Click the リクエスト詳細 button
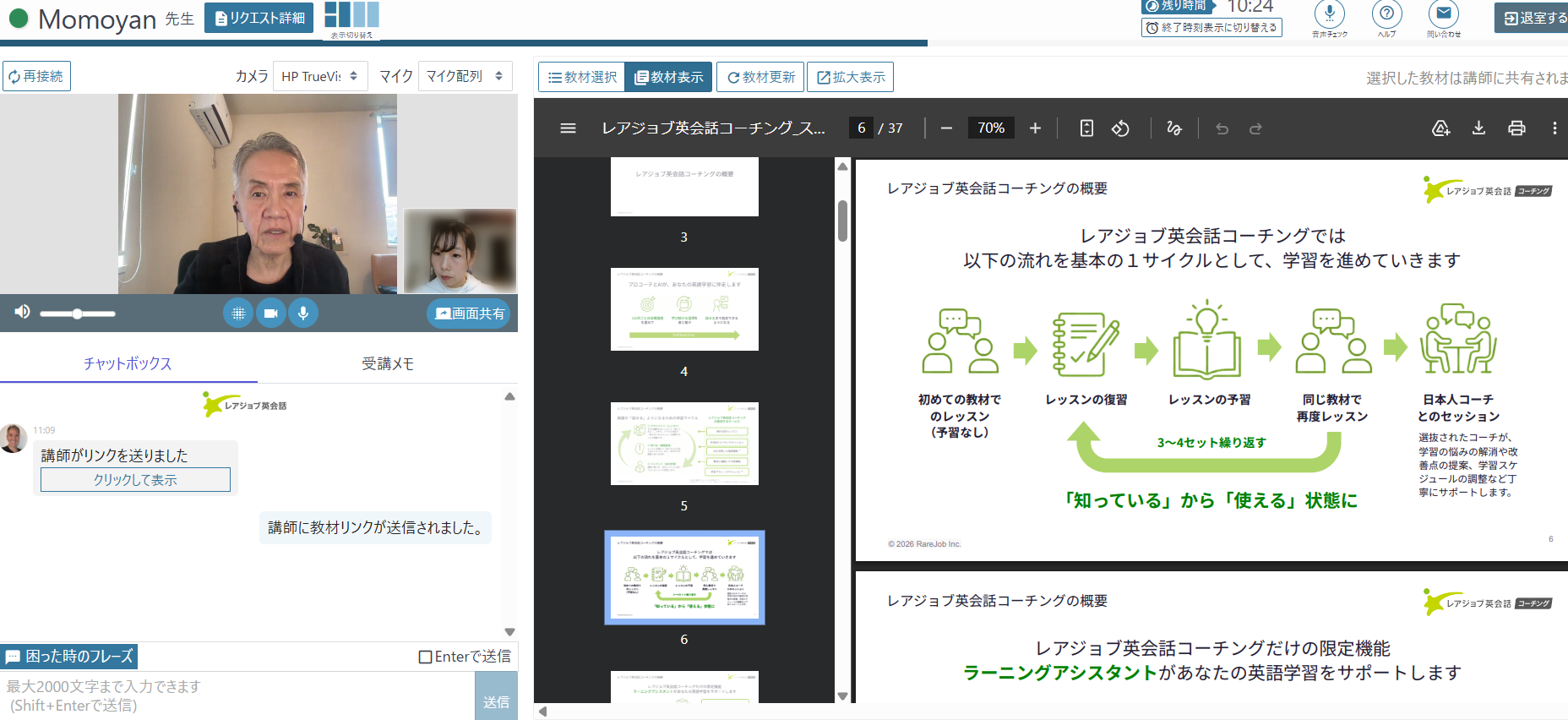Screen dimensions: 1568x720 (259, 18)
